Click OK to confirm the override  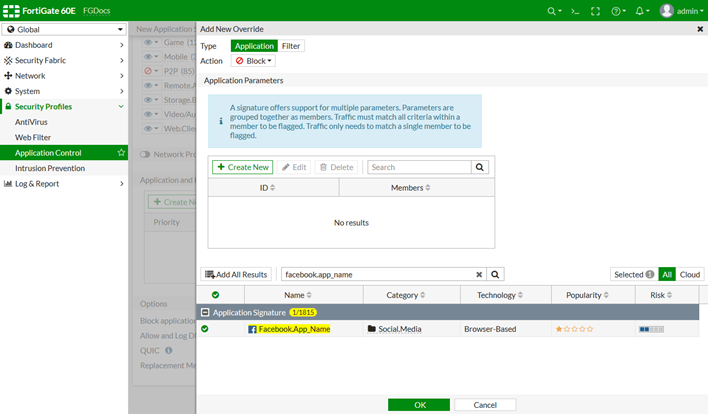pos(418,404)
